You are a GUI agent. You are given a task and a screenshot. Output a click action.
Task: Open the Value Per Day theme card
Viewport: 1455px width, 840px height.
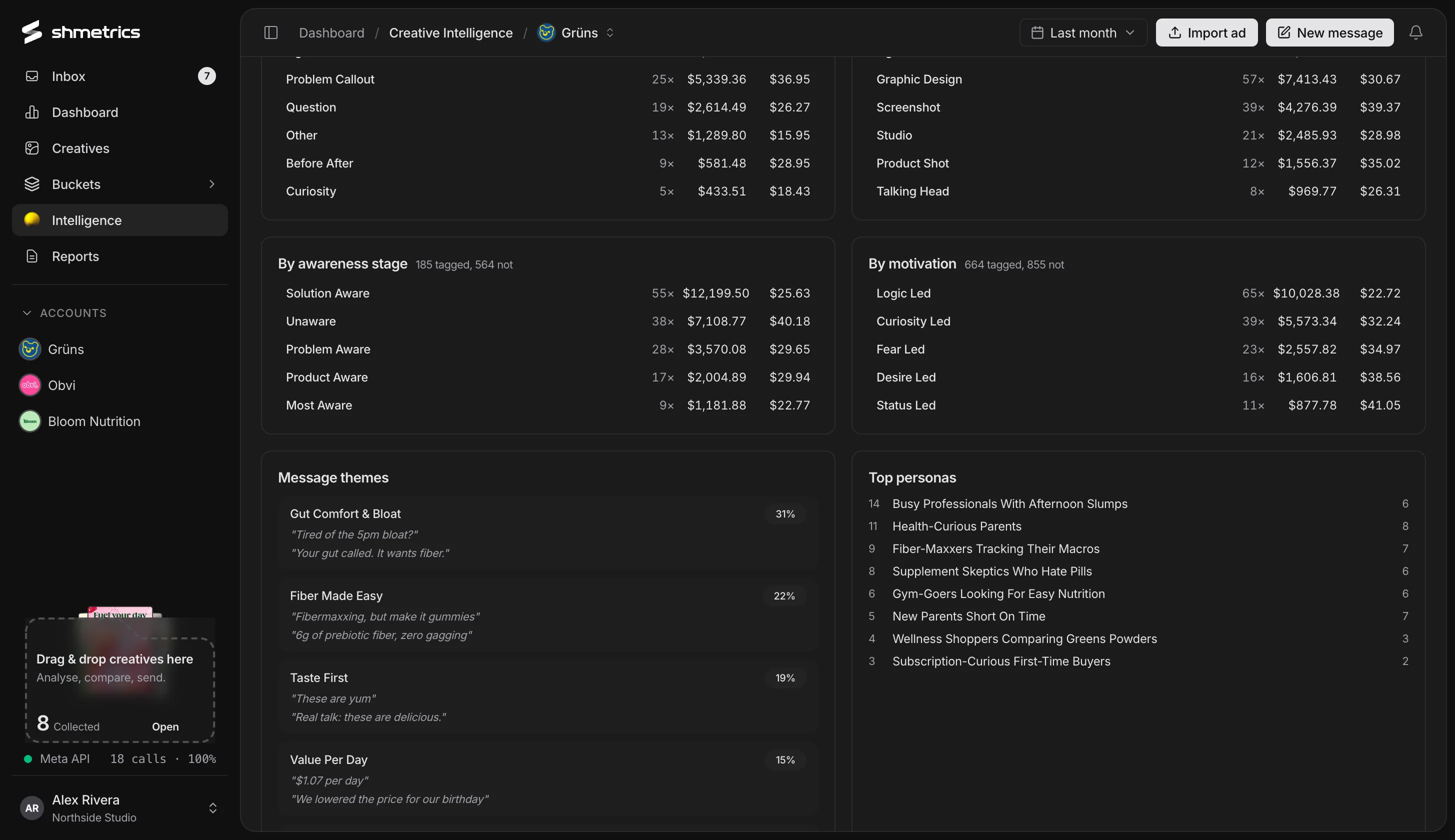[x=548, y=779]
